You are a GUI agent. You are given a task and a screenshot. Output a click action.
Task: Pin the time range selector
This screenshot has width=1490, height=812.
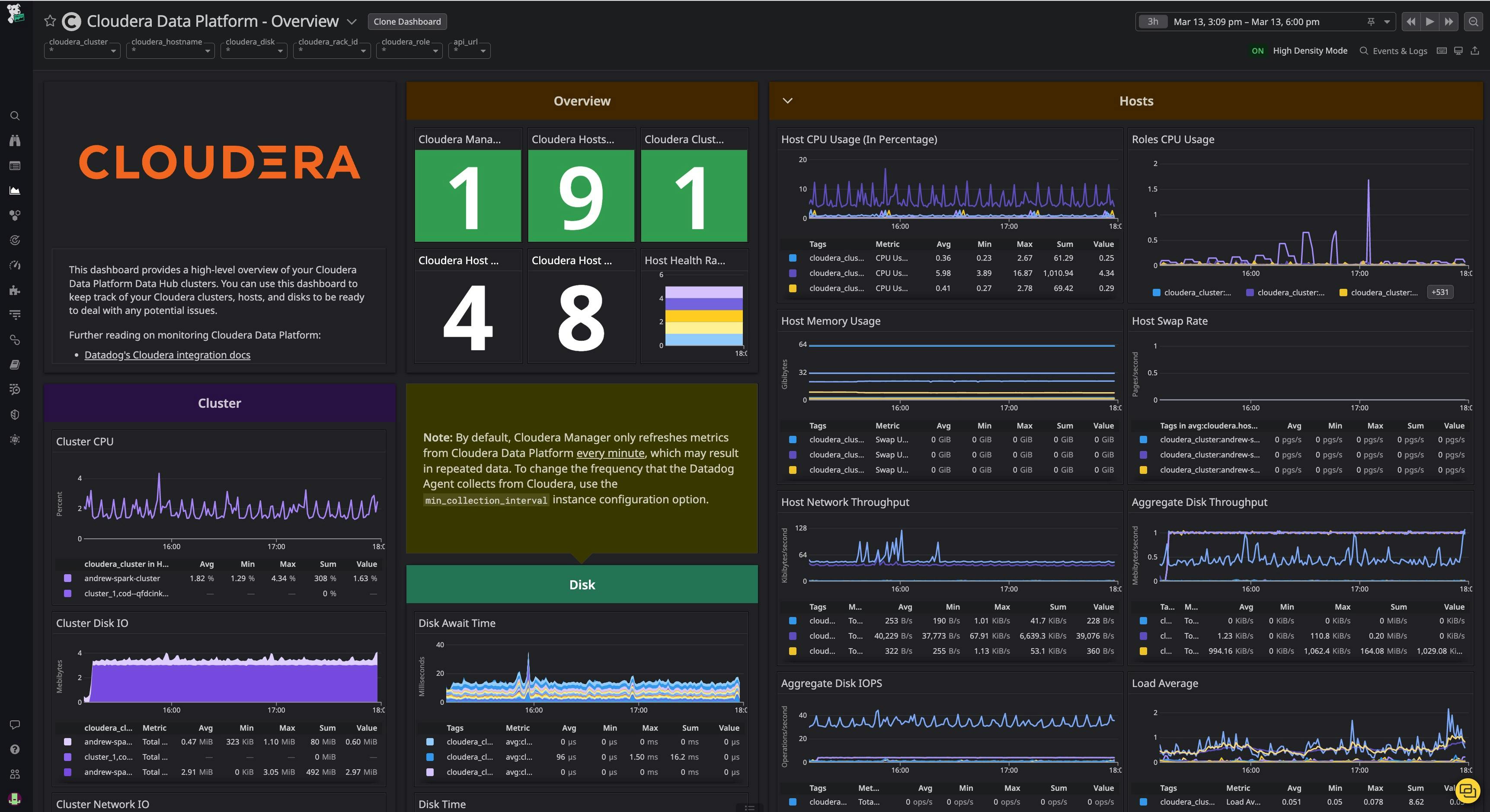[1371, 21]
